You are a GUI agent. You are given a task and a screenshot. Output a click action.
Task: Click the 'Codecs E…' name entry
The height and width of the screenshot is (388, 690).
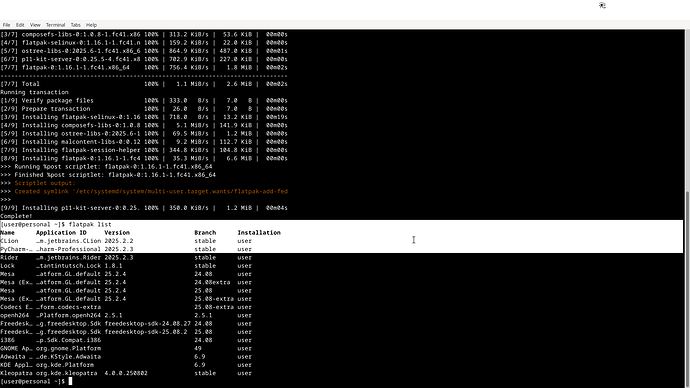pyautogui.click(x=16, y=307)
